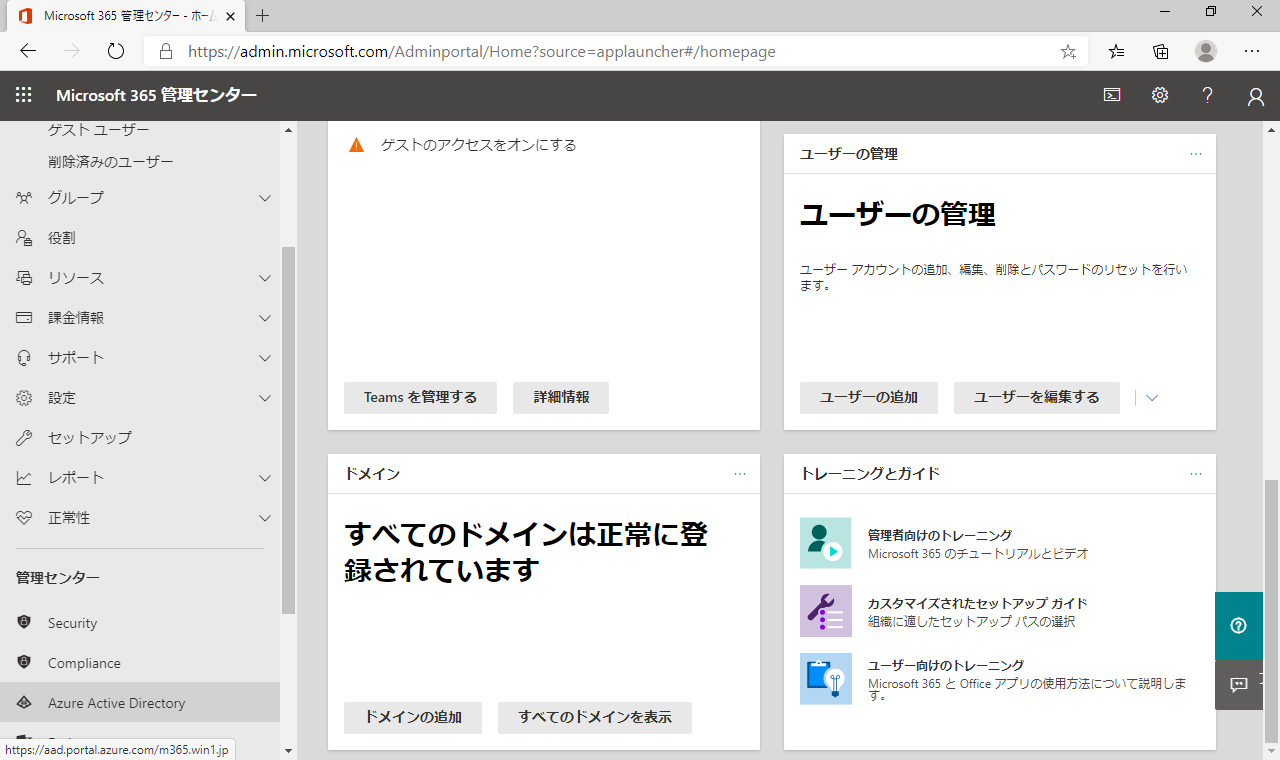Open browser collections icon
This screenshot has width=1280, height=760.
[x=1161, y=51]
